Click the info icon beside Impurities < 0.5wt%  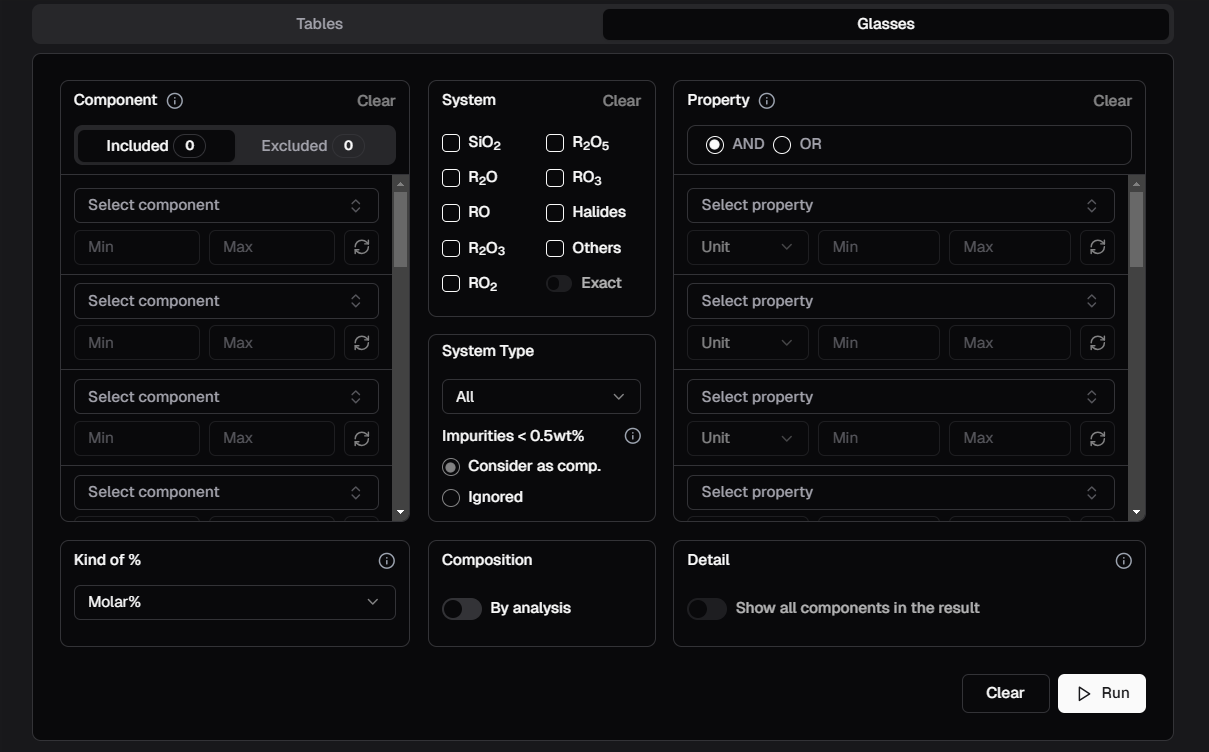pos(632,436)
